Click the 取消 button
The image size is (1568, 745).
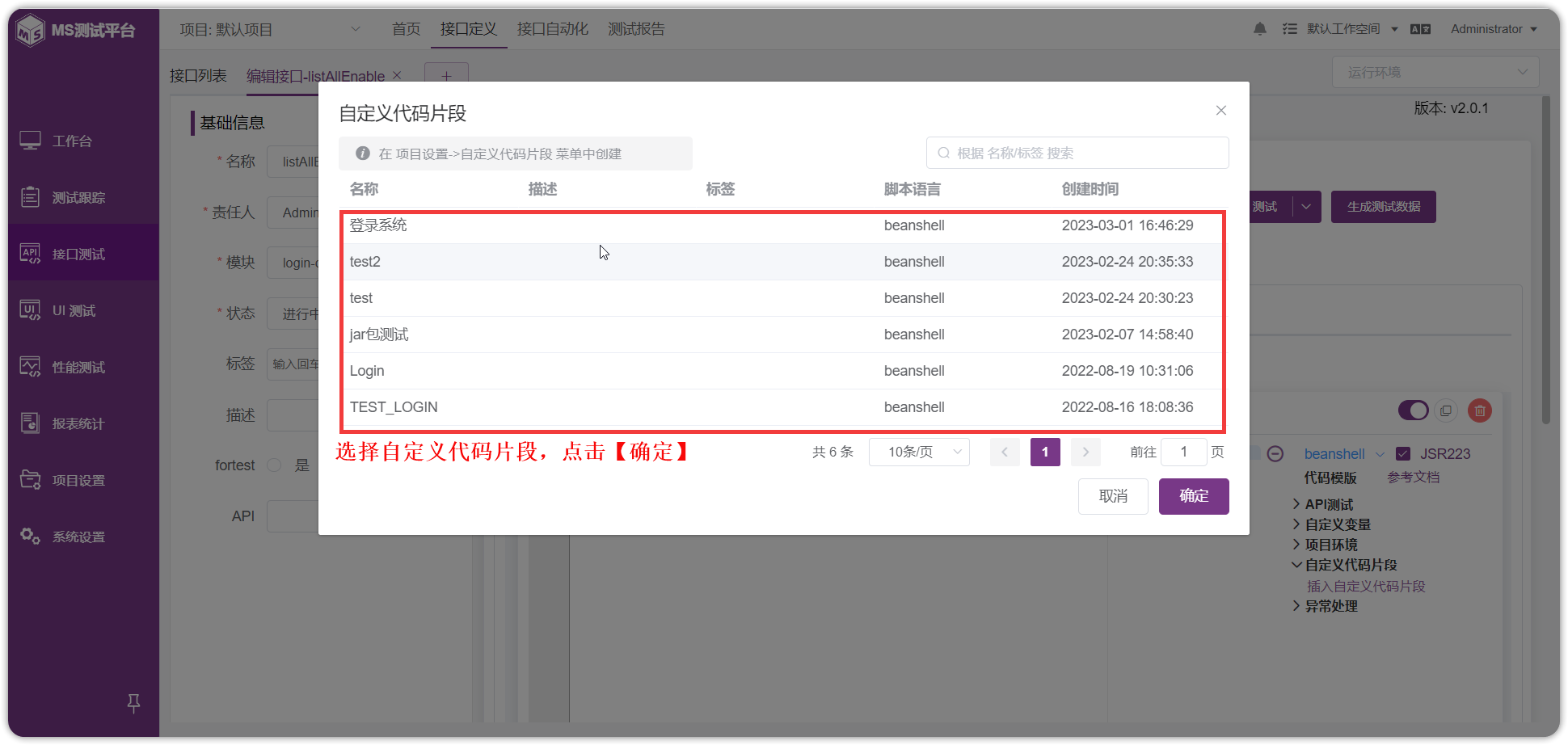tap(1113, 496)
